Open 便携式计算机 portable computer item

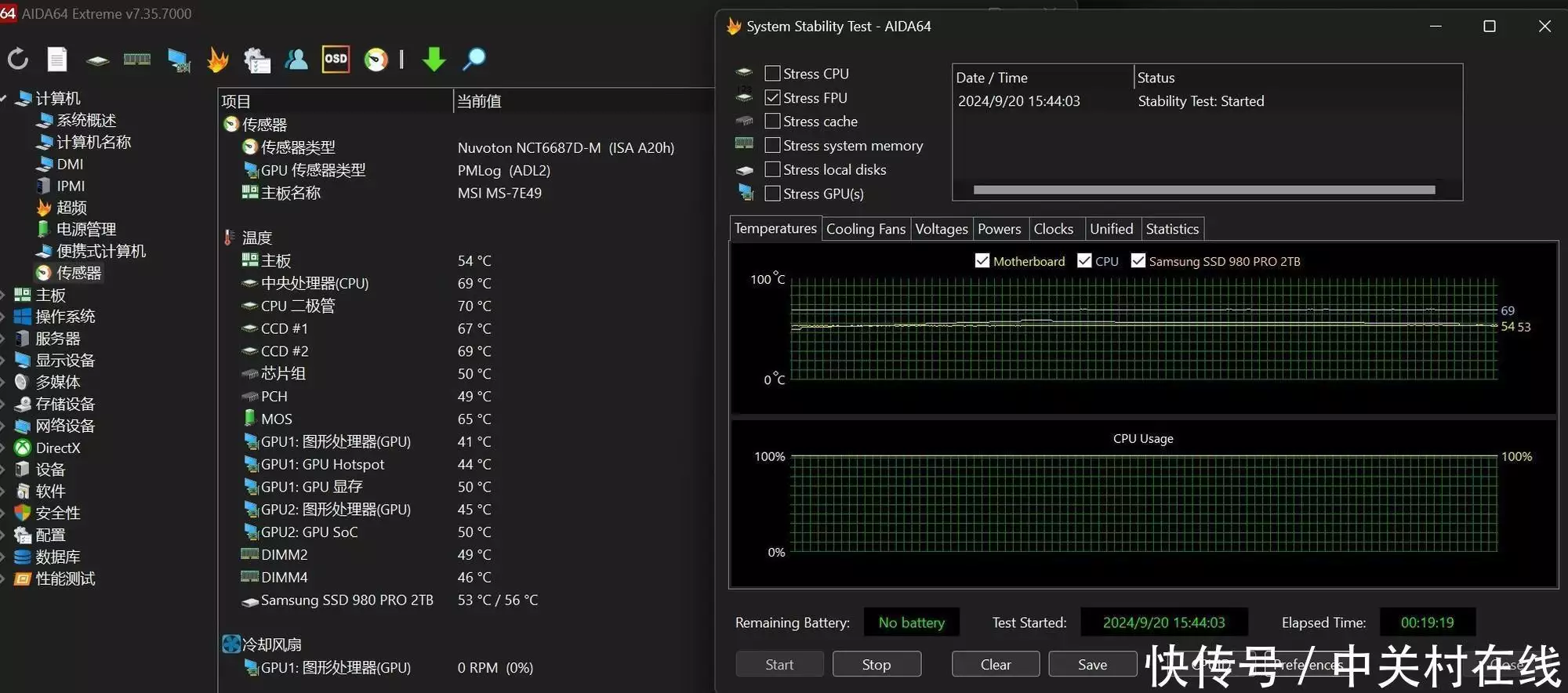[92, 251]
